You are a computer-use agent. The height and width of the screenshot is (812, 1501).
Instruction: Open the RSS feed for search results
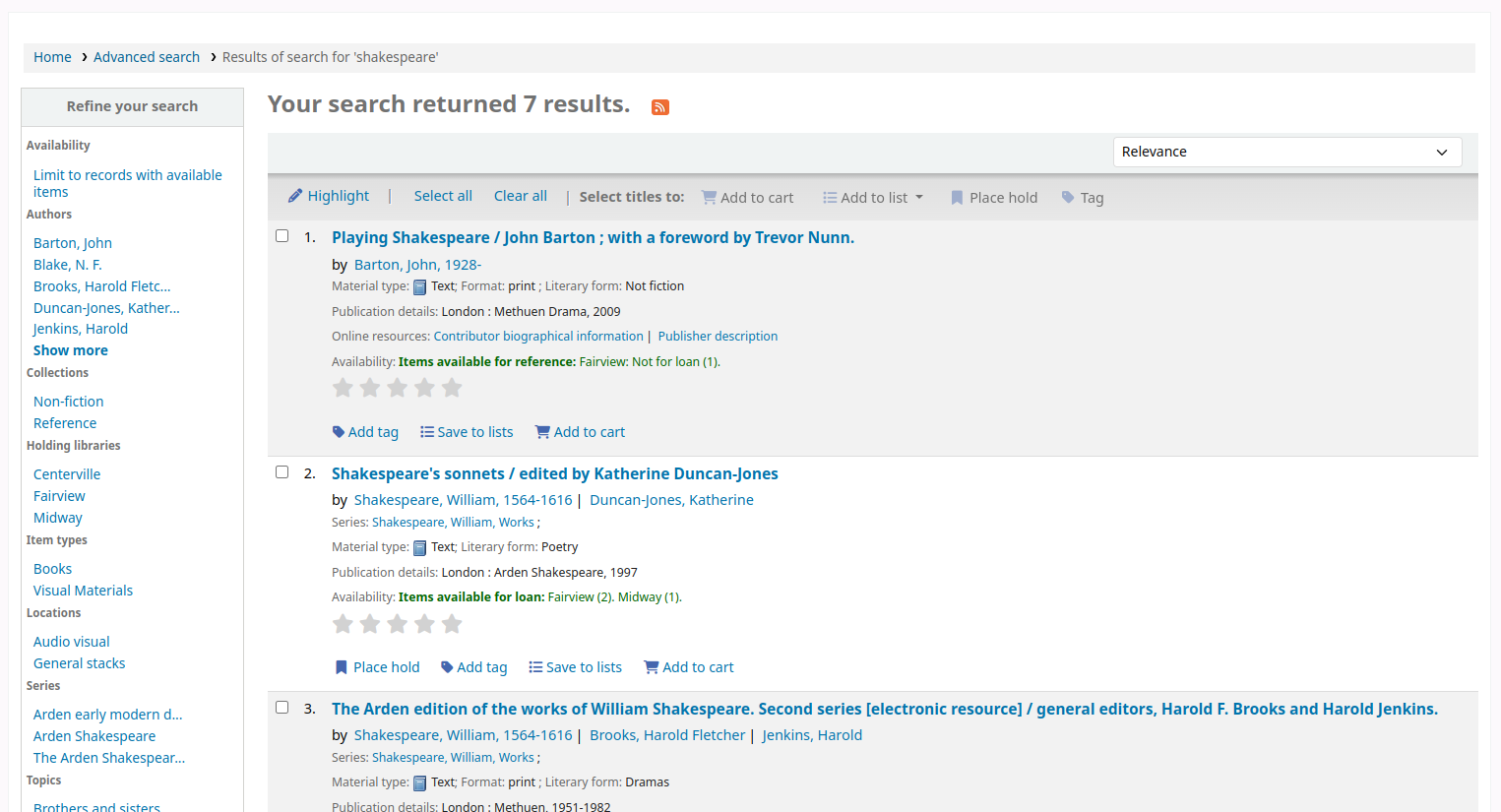[659, 107]
